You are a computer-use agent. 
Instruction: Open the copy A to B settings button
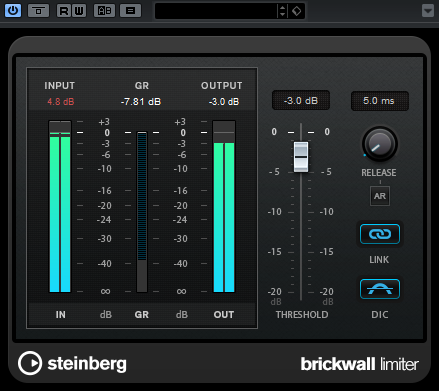coord(130,11)
